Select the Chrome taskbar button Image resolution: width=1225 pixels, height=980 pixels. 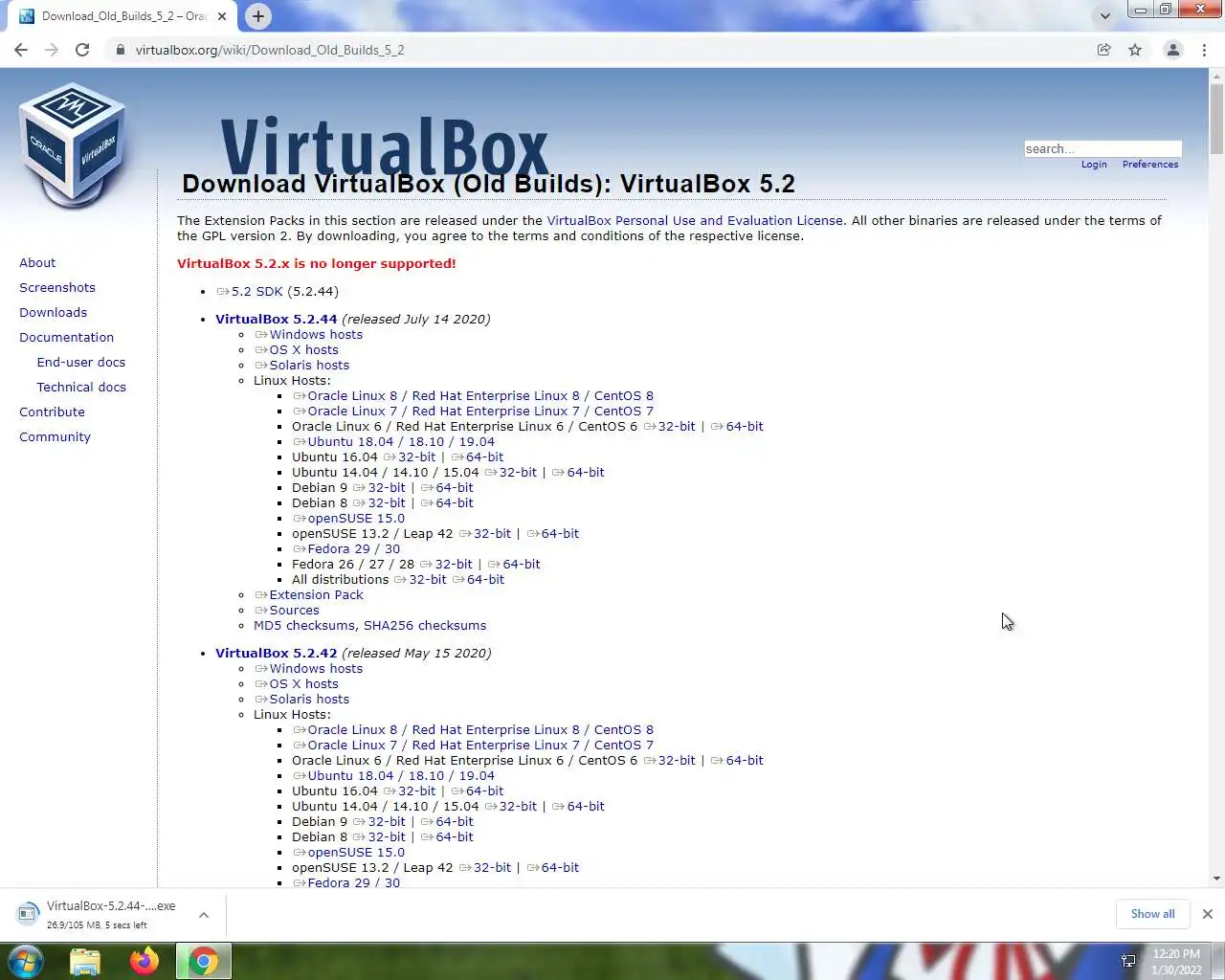coord(203,962)
